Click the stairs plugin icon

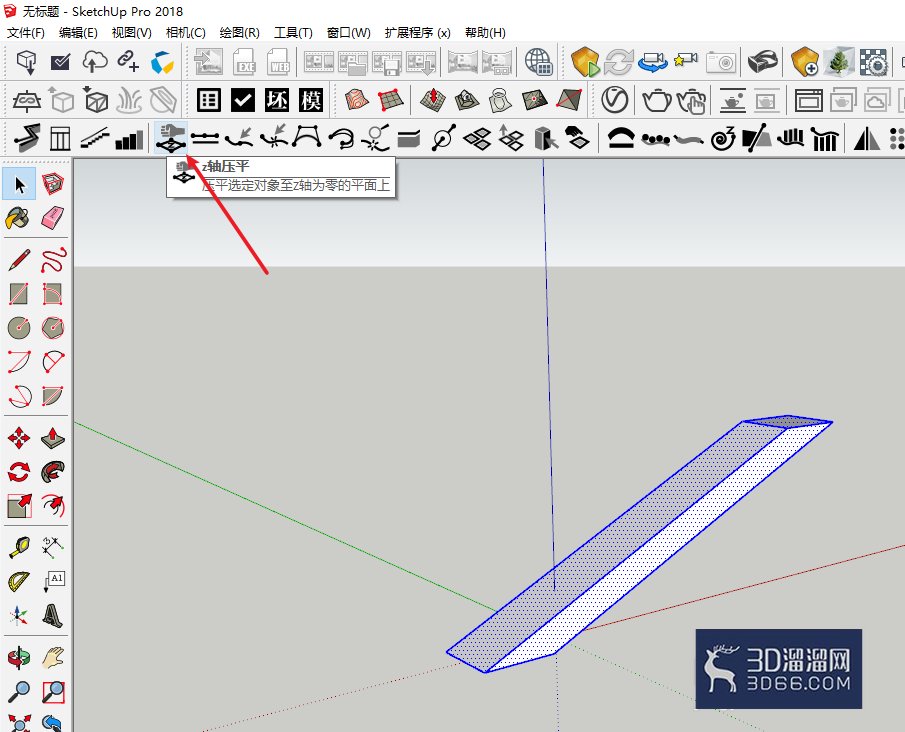coord(95,139)
